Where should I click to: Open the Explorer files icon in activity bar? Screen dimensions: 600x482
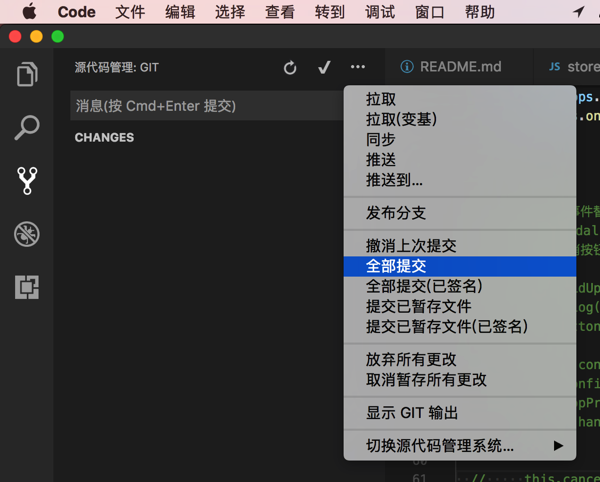27,74
